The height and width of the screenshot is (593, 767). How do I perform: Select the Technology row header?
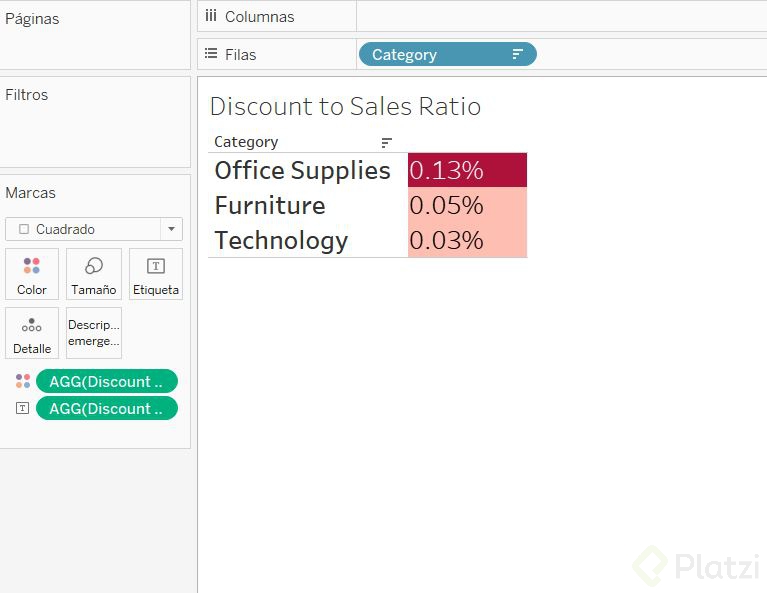[x=281, y=241]
